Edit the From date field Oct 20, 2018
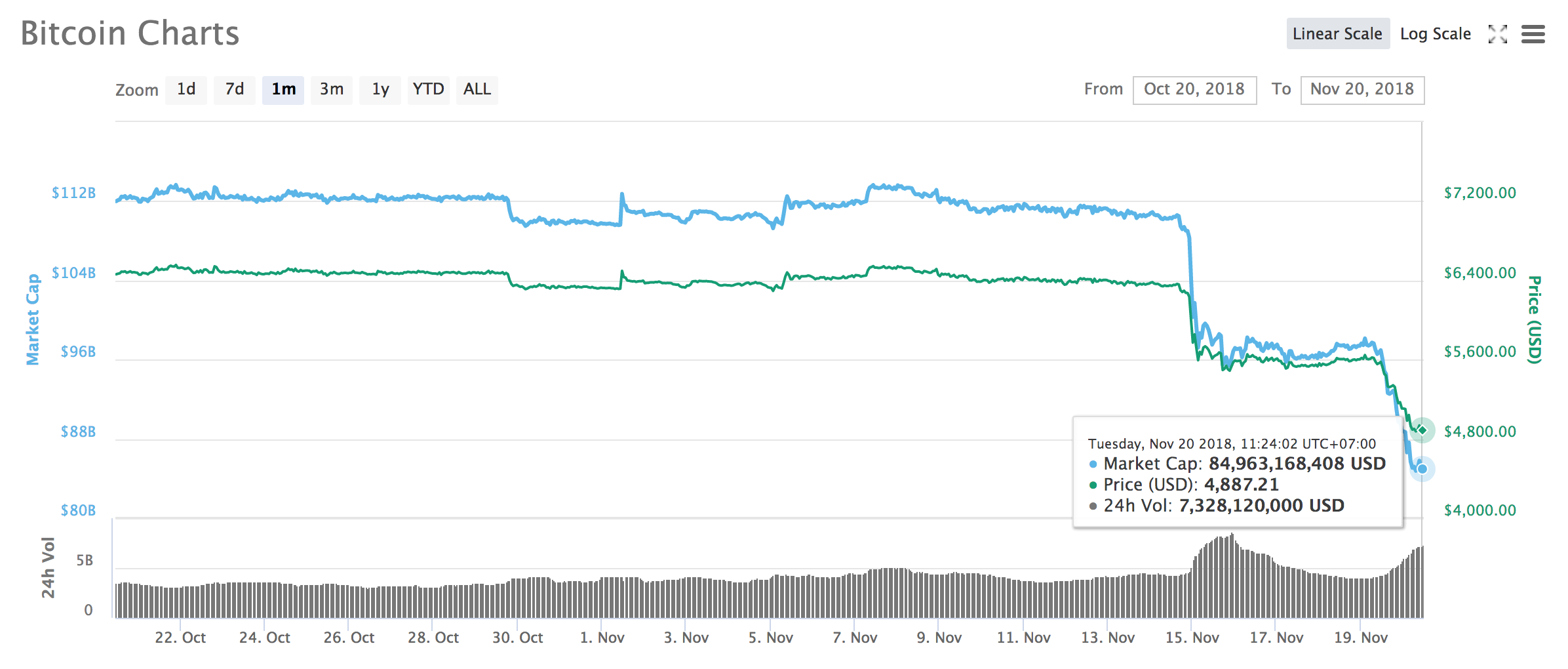 (x=1194, y=90)
